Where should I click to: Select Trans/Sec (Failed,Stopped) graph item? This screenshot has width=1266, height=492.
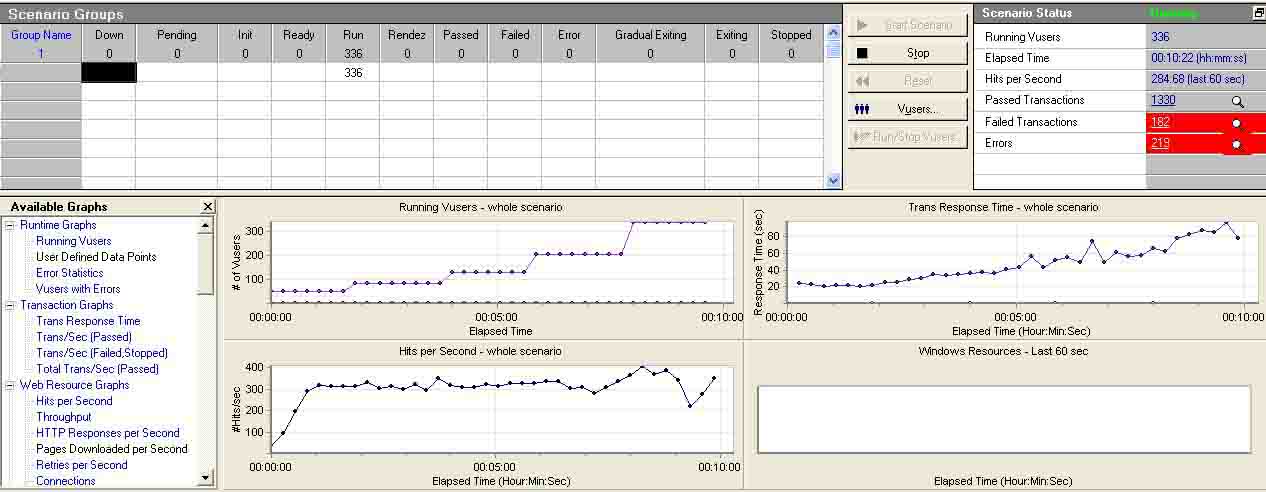102,353
